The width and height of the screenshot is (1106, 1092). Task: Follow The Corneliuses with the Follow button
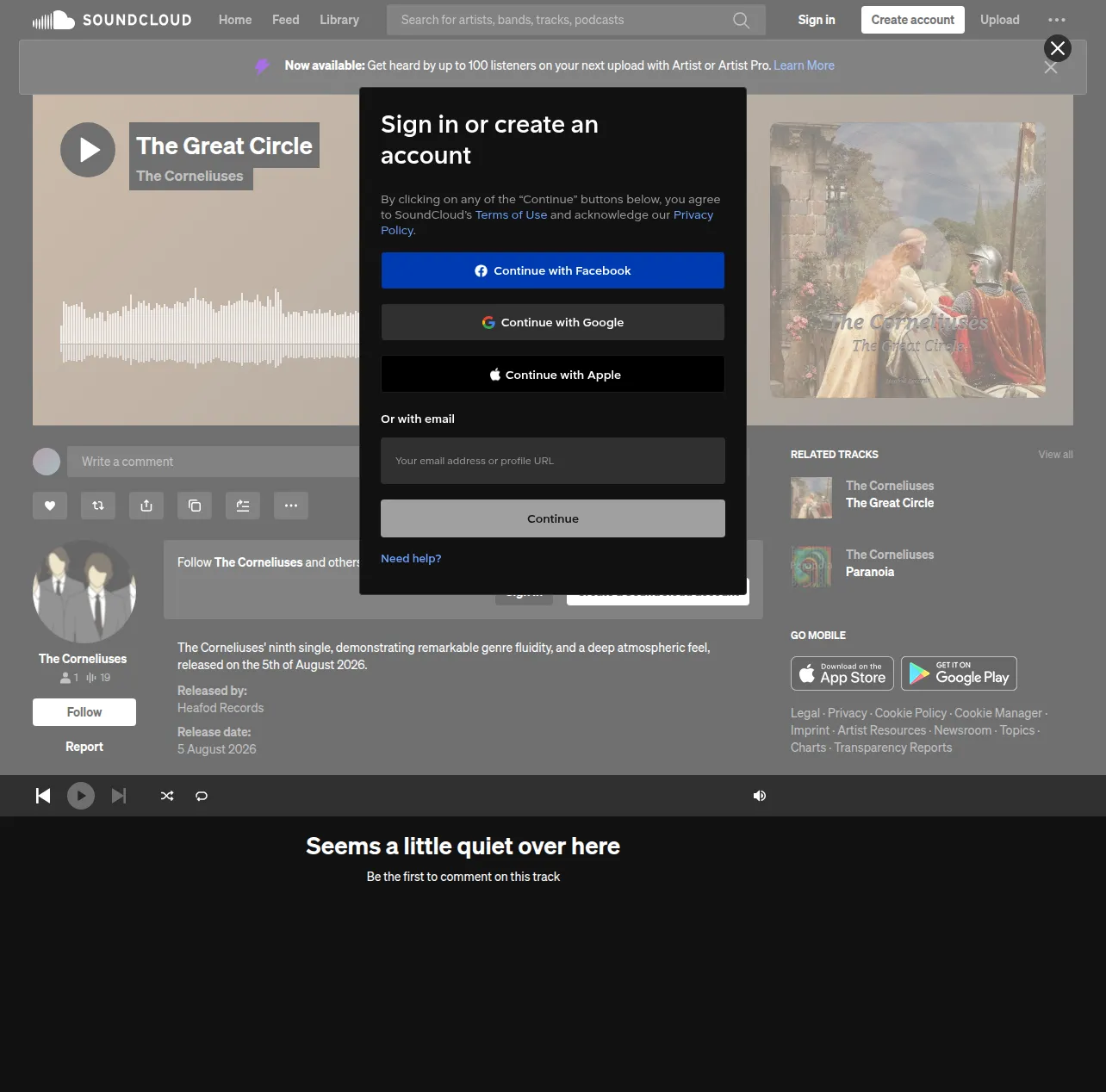[x=84, y=712]
